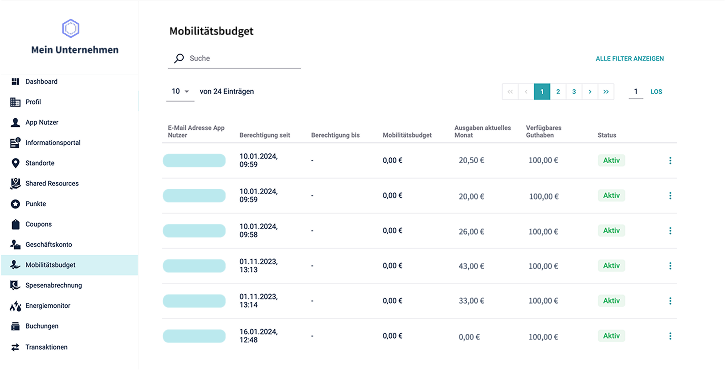Click the 16.01.2024, 12:48 date cell

[x=258, y=336]
